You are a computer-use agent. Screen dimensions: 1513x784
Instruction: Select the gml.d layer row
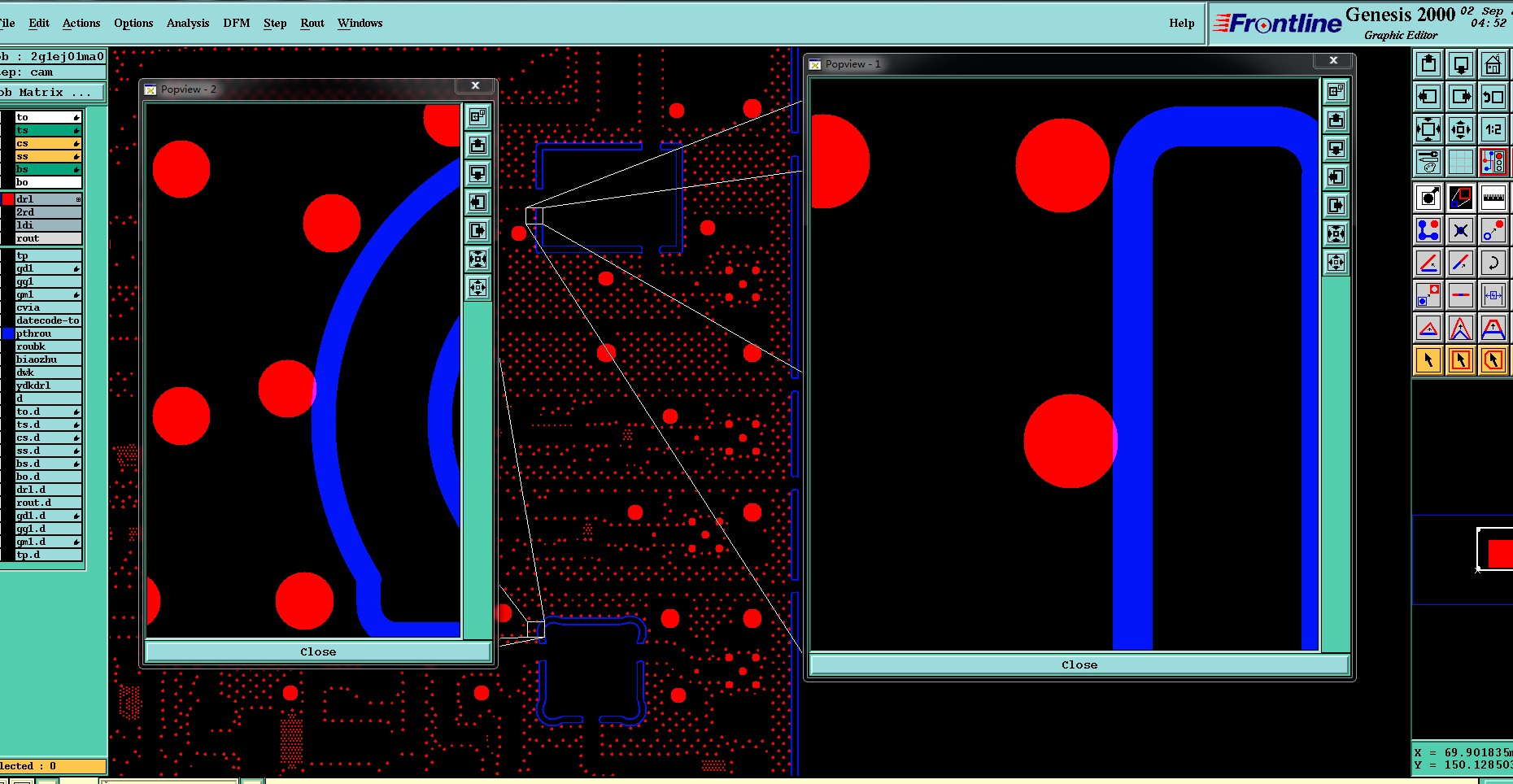49,542
